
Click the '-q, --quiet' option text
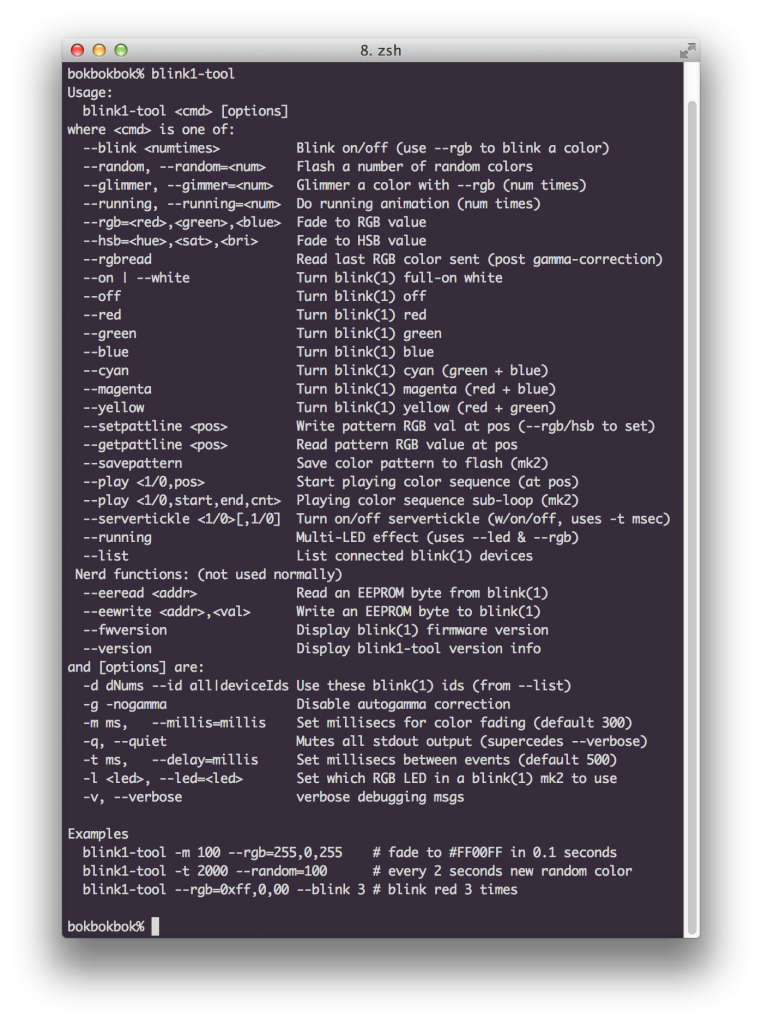click(x=125, y=741)
